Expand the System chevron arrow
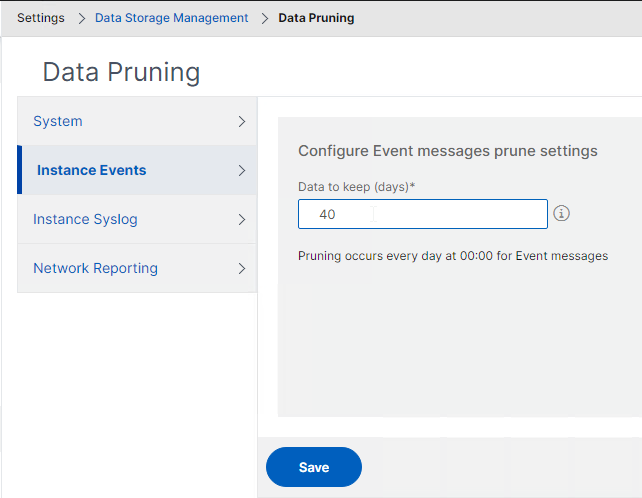 click(242, 121)
